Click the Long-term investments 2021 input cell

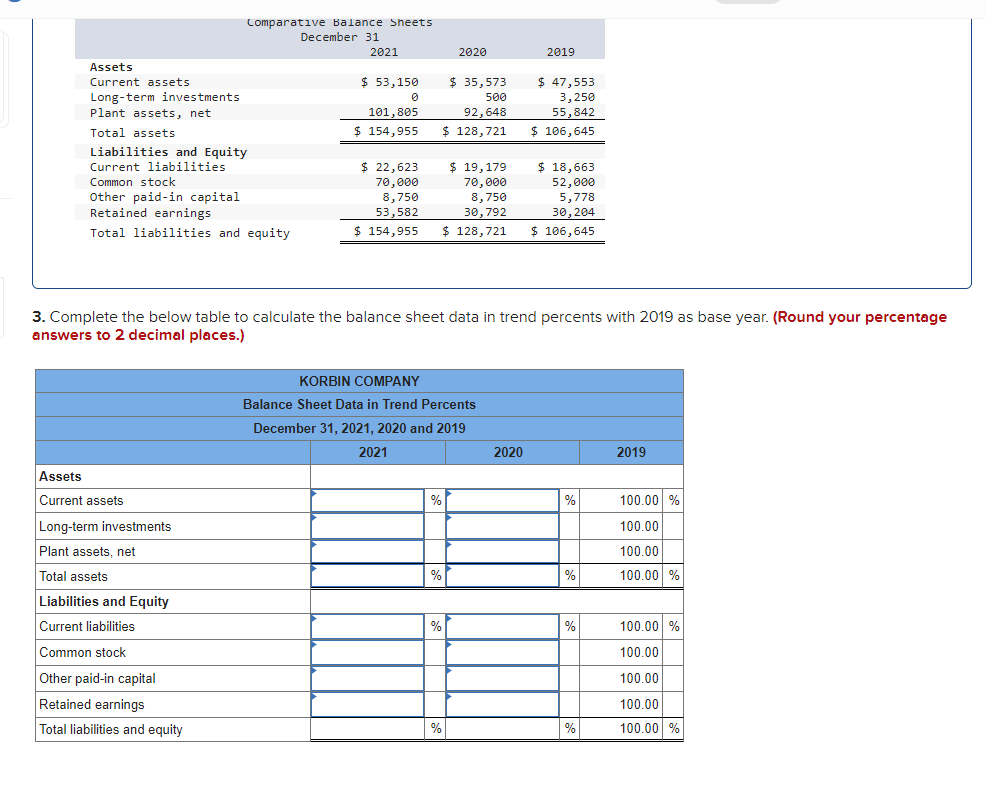(367, 526)
